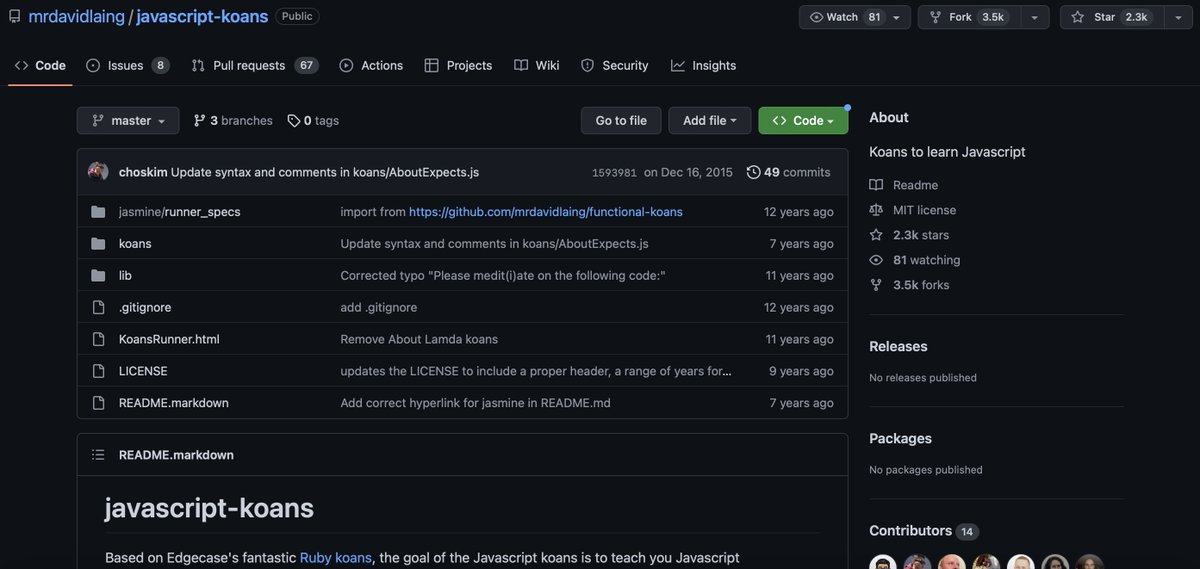Viewport: 1200px width, 569px height.
Task: Open the 'add .gitignore' commit message
Action: tap(379, 307)
